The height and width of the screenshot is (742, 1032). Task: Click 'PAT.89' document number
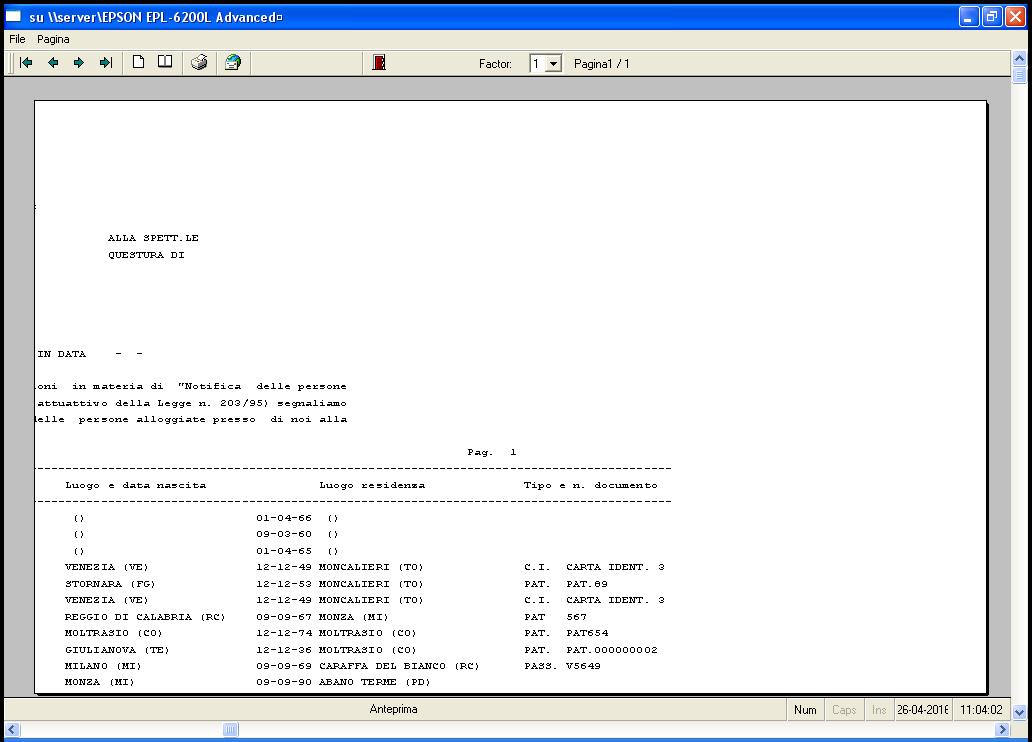(x=587, y=584)
